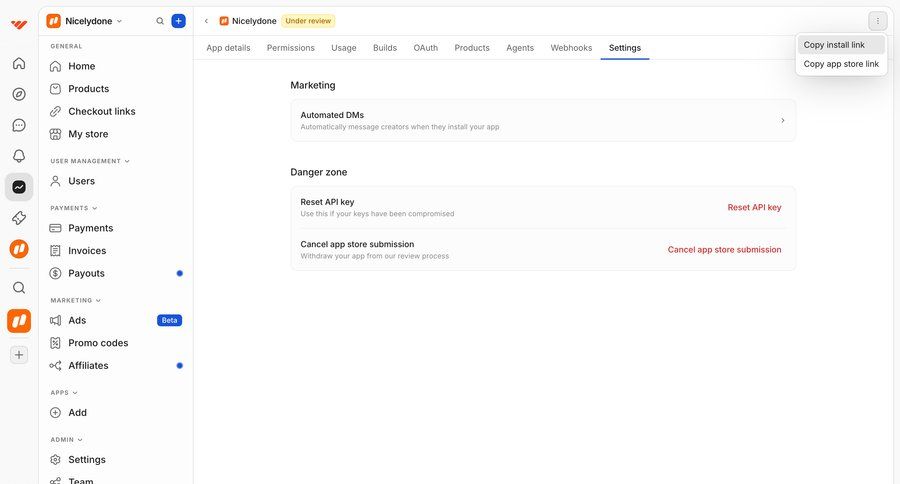Image resolution: width=900 pixels, height=484 pixels.
Task: Click the red Reset API key button
Action: 754,207
